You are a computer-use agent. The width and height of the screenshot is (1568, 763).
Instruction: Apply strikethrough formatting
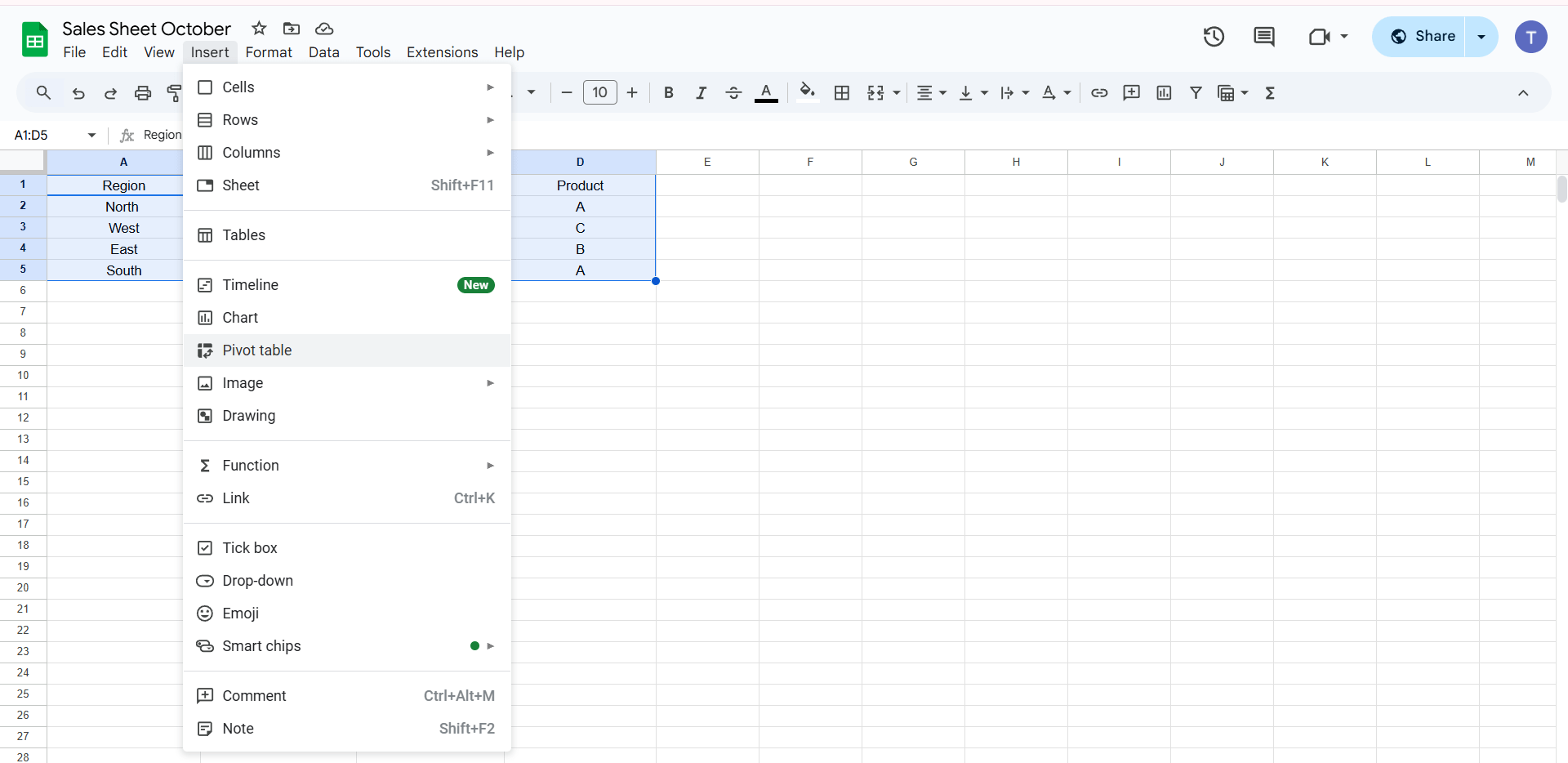733,92
